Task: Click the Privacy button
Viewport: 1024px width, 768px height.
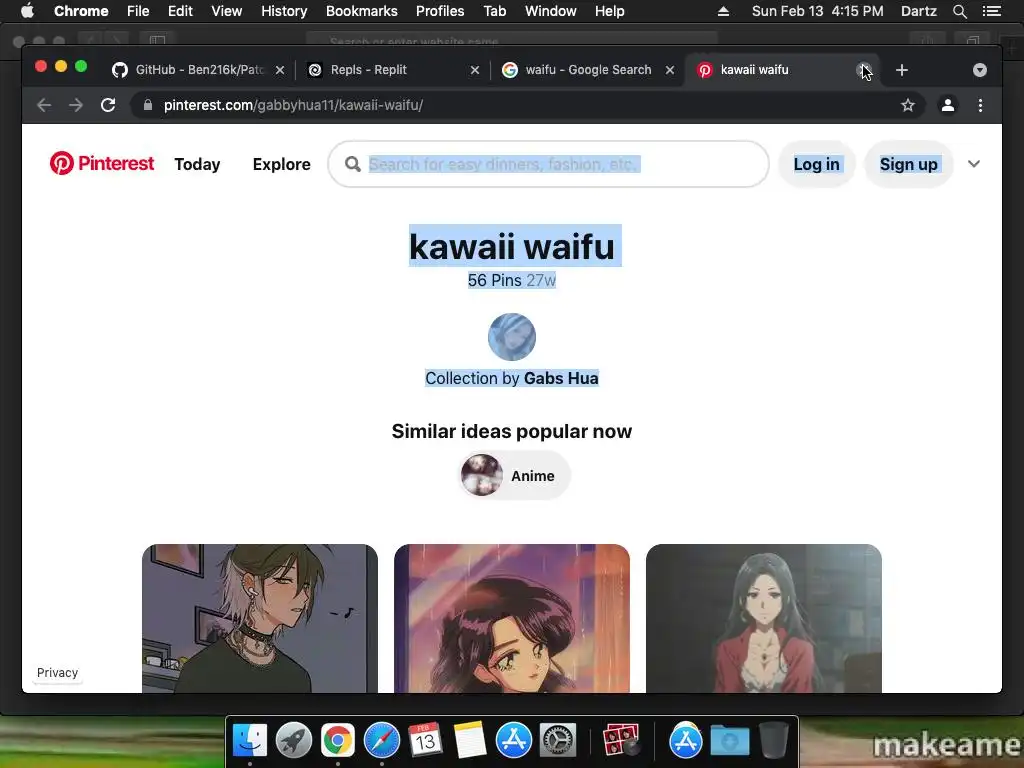Action: [57, 673]
